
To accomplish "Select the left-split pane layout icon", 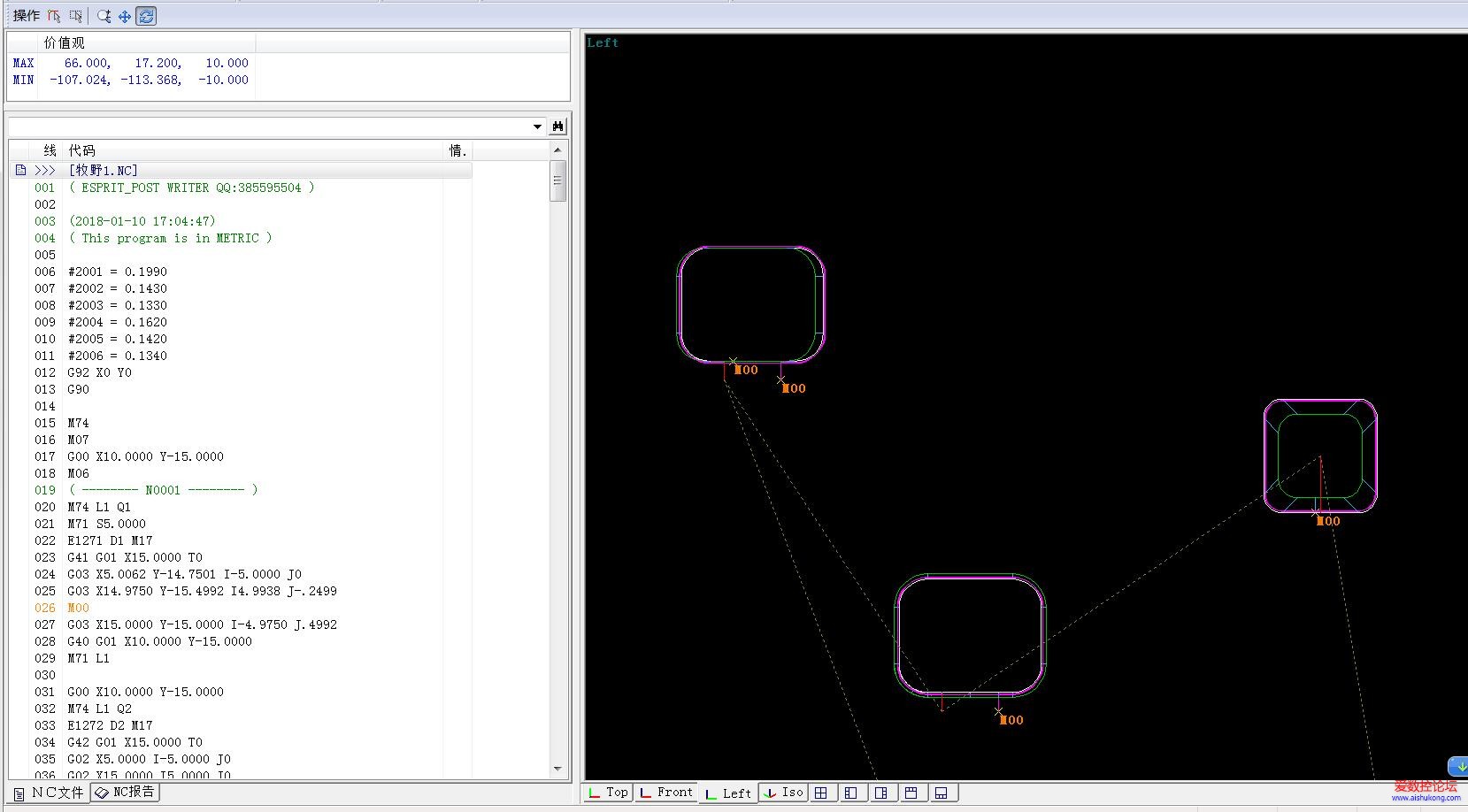I will (x=851, y=793).
